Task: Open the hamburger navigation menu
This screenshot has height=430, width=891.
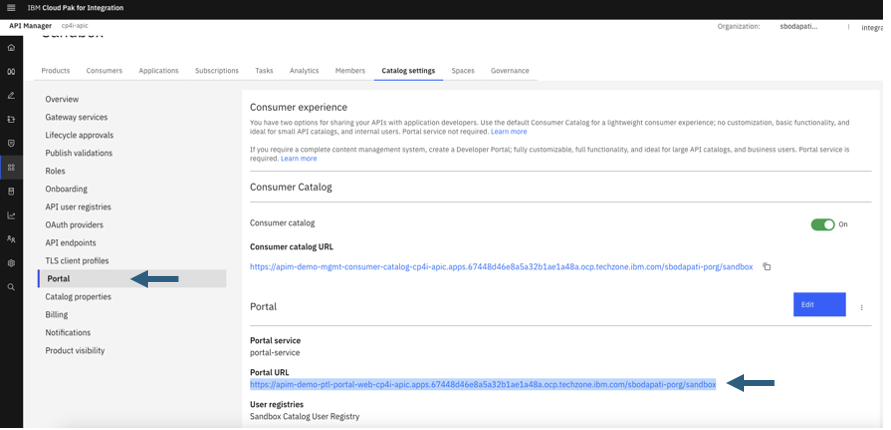Action: (x=11, y=8)
